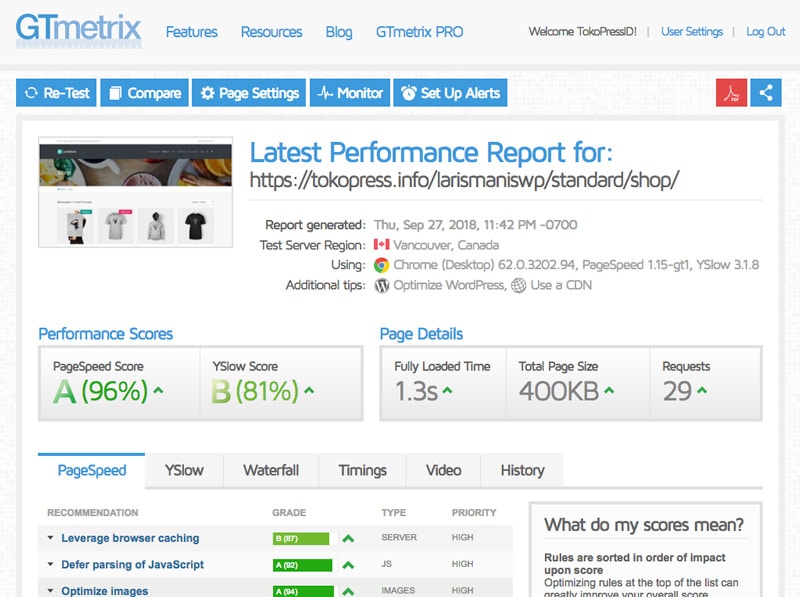This screenshot has height=597, width=800.
Task: Open Leverage browser caching recommendation
Action: tap(130, 538)
